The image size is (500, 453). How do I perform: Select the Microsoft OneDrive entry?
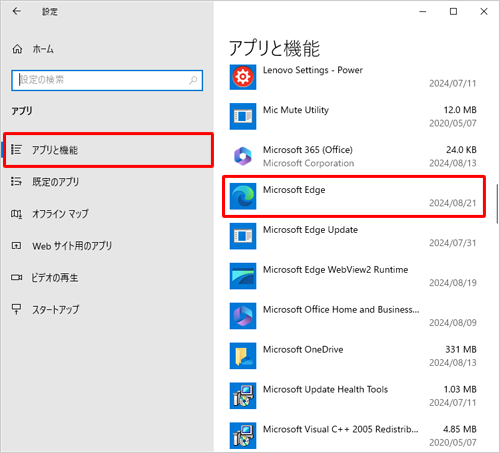353,356
